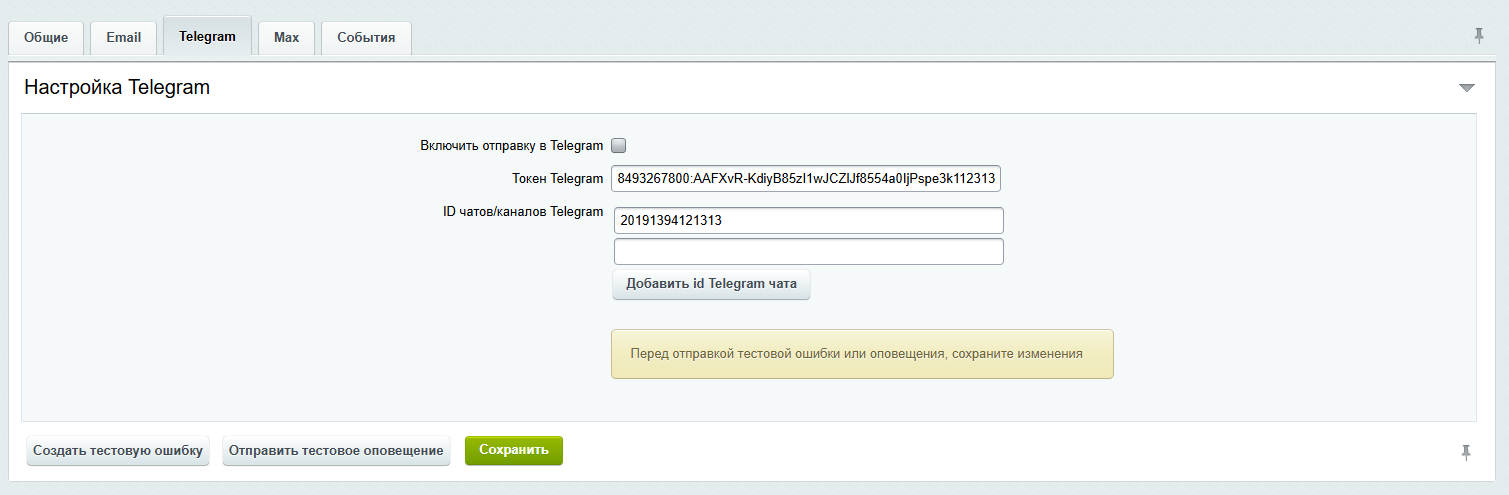Click the yellow notice about saving before testing

click(862, 354)
